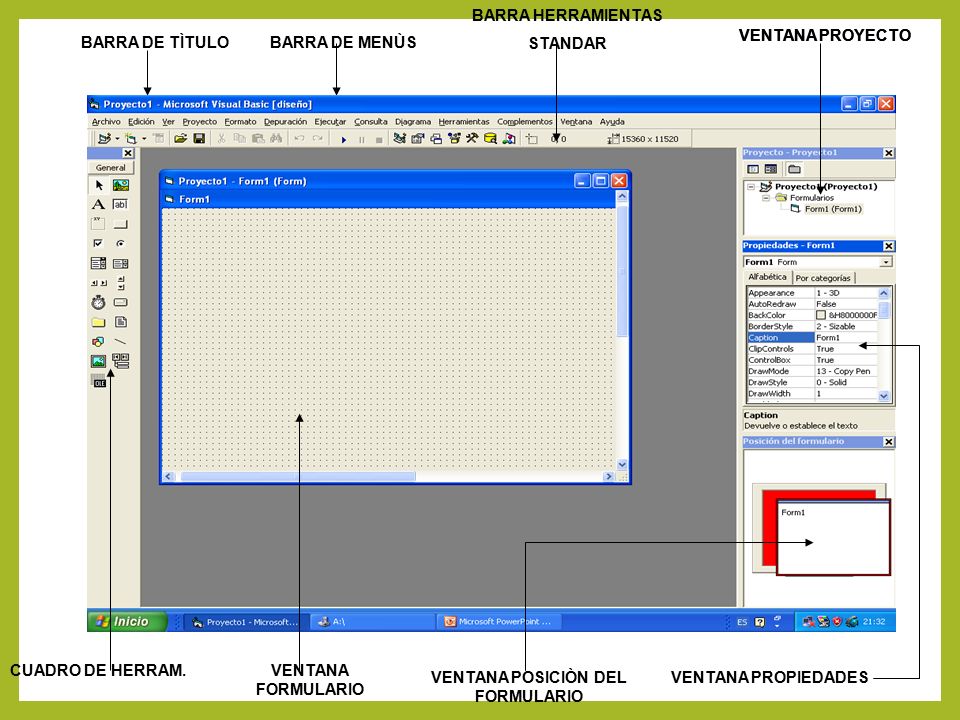Click General tab button in toolbox
The height and width of the screenshot is (720, 960).
point(110,167)
